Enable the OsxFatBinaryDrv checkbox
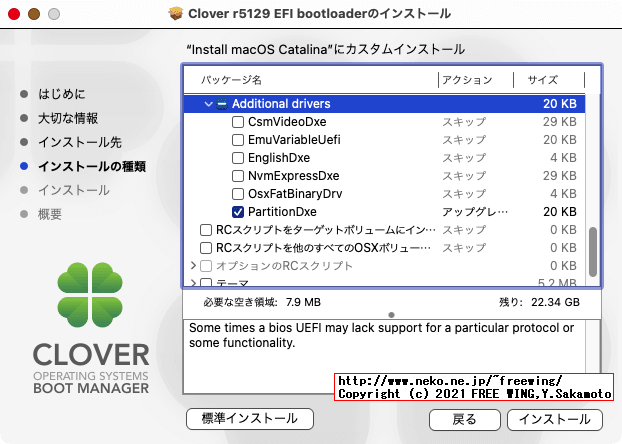Image resolution: width=622 pixels, height=444 pixels. coord(238,194)
